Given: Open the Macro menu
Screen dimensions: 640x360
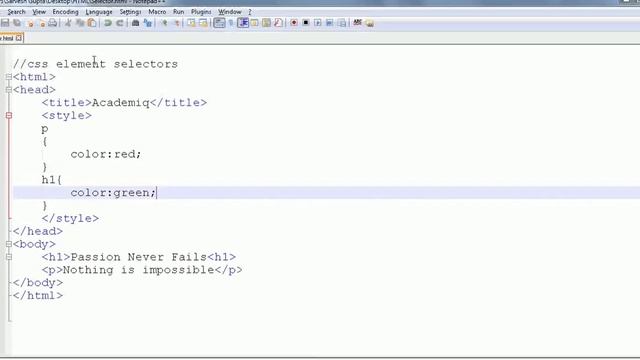Looking at the screenshot, I should pos(157,12).
